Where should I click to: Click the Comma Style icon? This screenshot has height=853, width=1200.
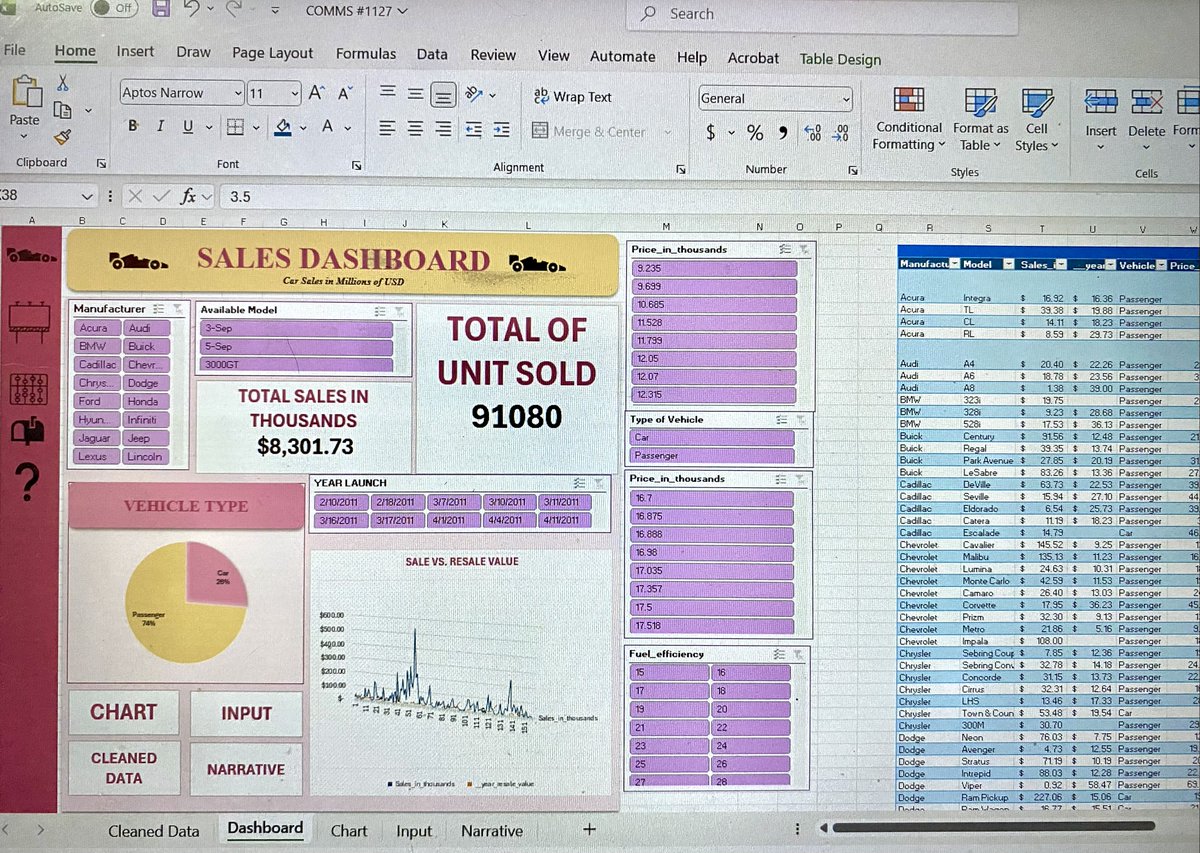pos(783,132)
